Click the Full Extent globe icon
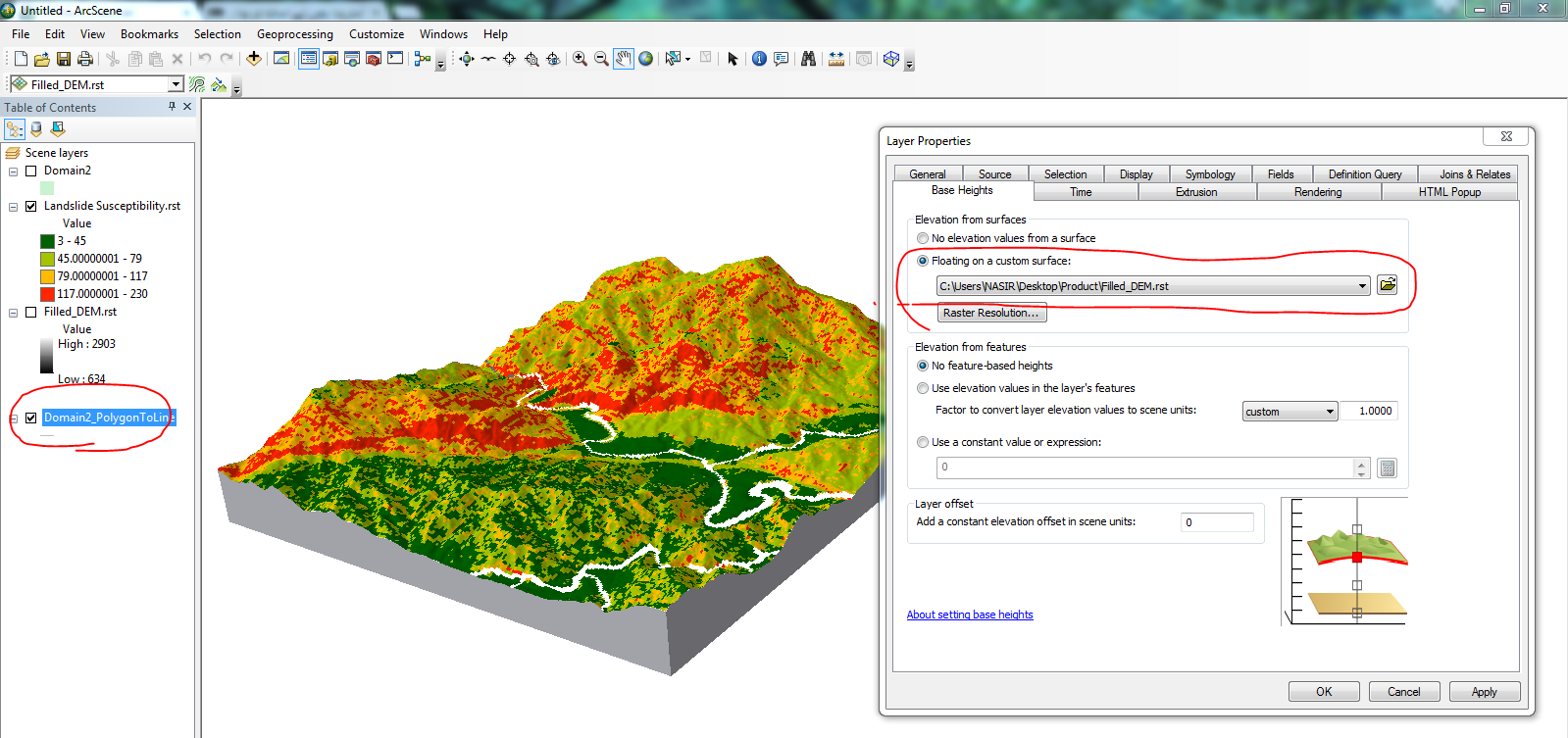The image size is (1568, 738). click(645, 59)
